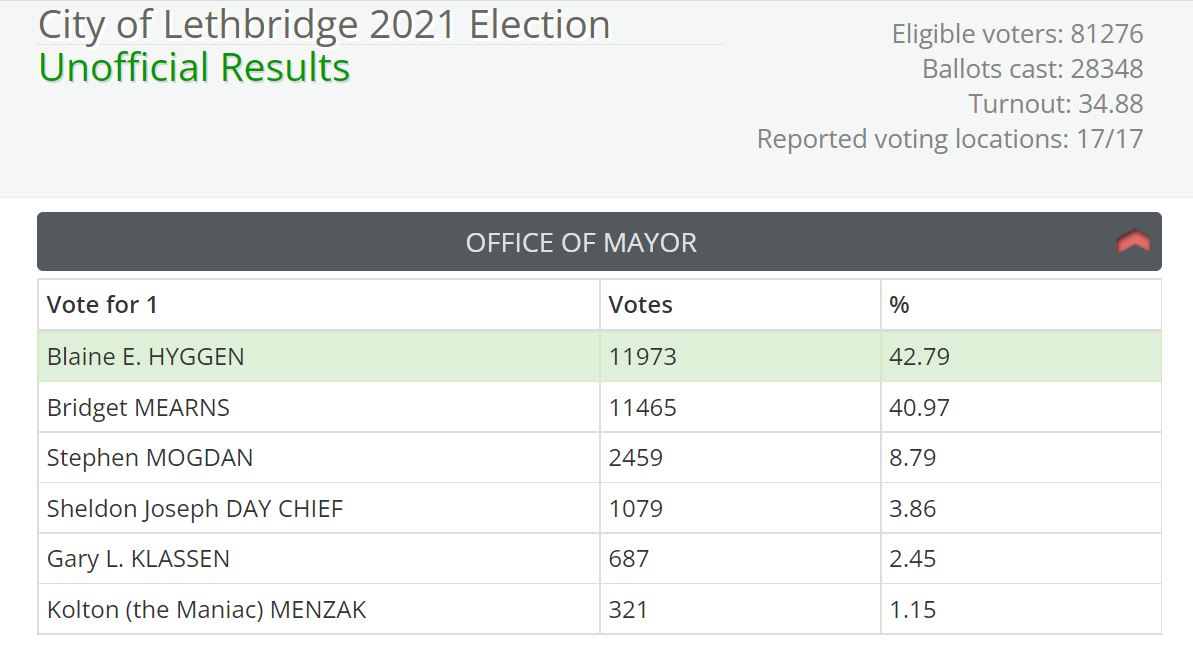Click the red chevron to hide mayor results
This screenshot has width=1193, height=651.
tap(1135, 242)
